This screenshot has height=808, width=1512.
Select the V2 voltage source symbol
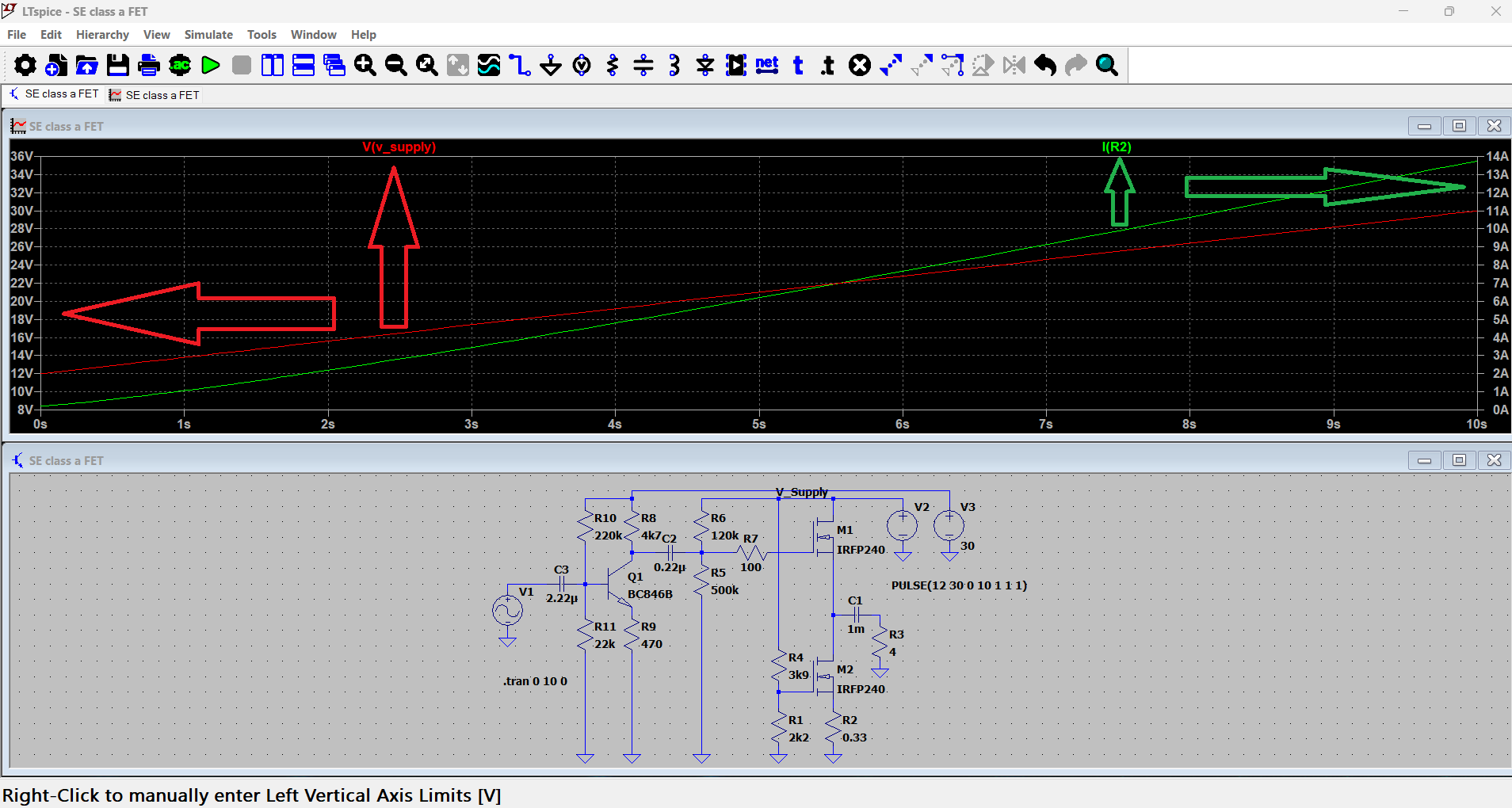click(x=903, y=525)
